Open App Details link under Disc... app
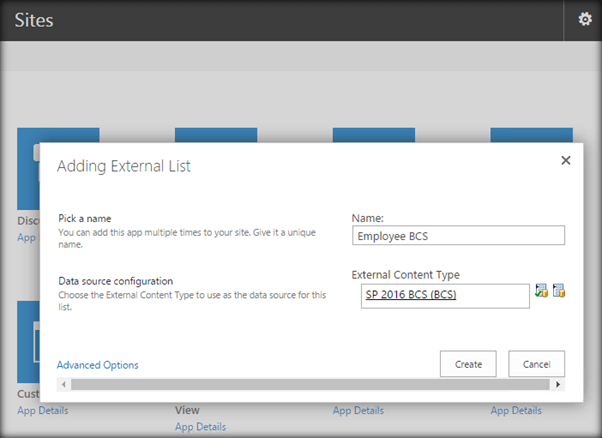Image resolution: width=602 pixels, height=438 pixels. point(28,237)
